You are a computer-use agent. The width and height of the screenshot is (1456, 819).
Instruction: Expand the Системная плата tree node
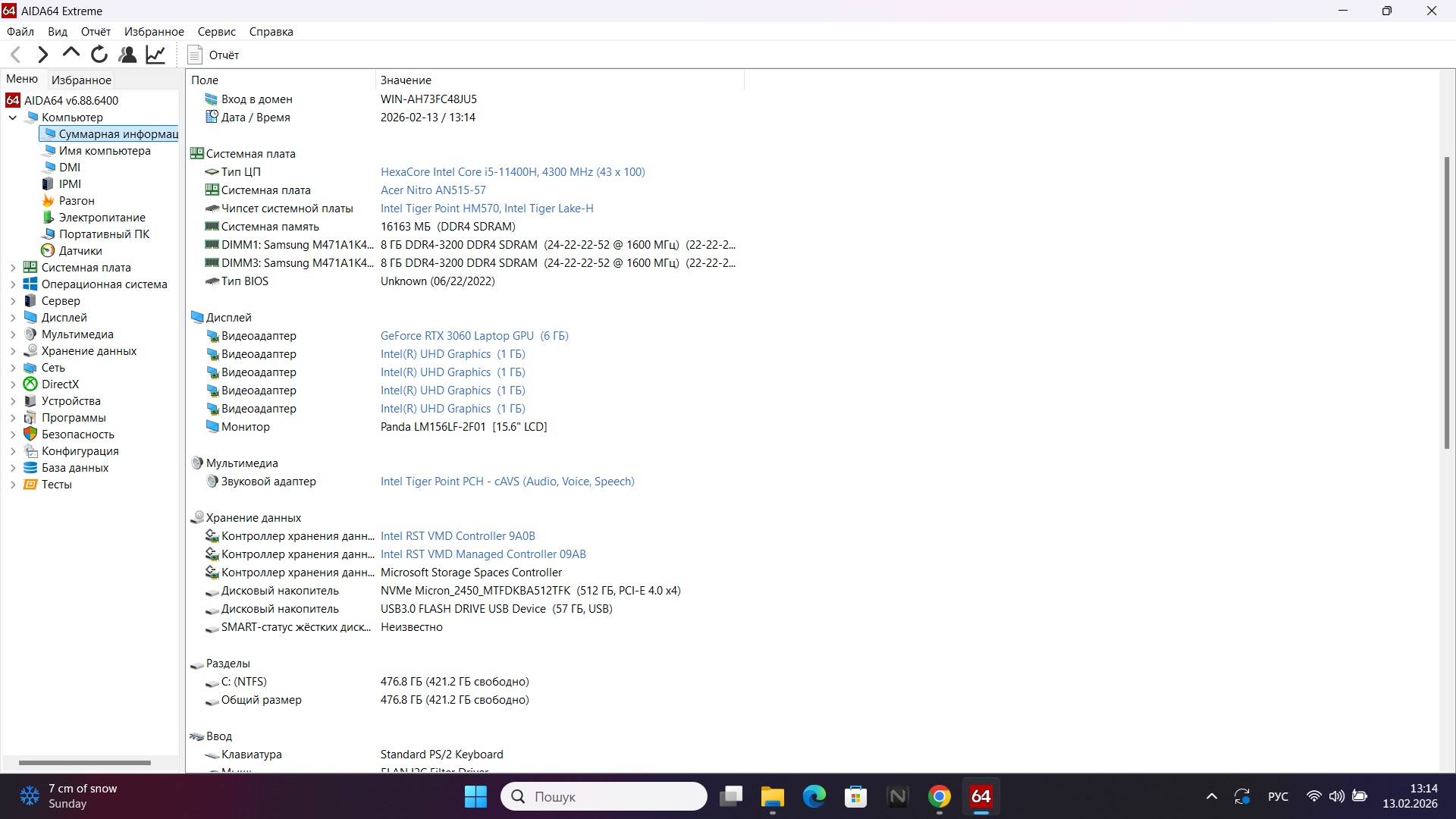pos(12,267)
